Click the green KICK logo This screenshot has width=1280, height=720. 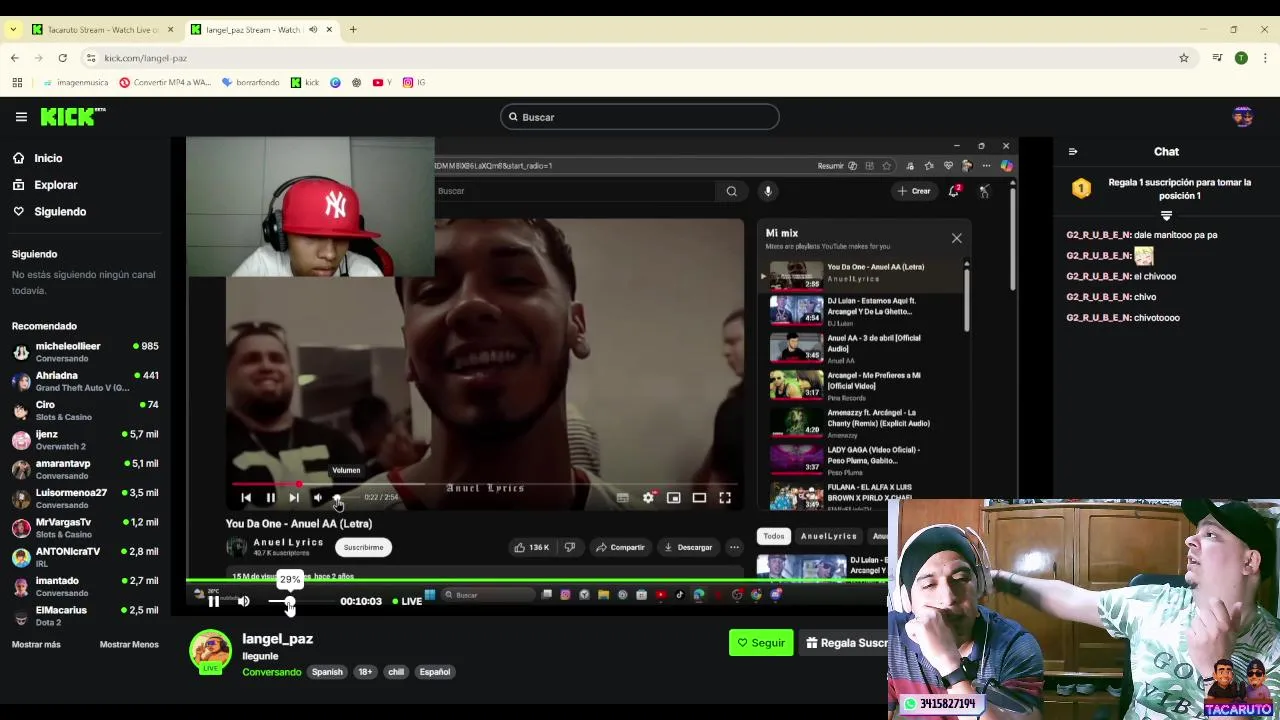click(x=72, y=117)
